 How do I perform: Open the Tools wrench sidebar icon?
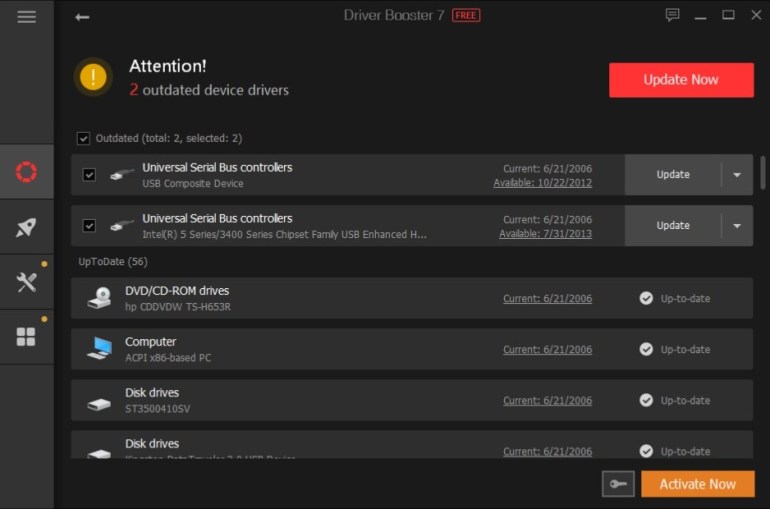(27, 282)
